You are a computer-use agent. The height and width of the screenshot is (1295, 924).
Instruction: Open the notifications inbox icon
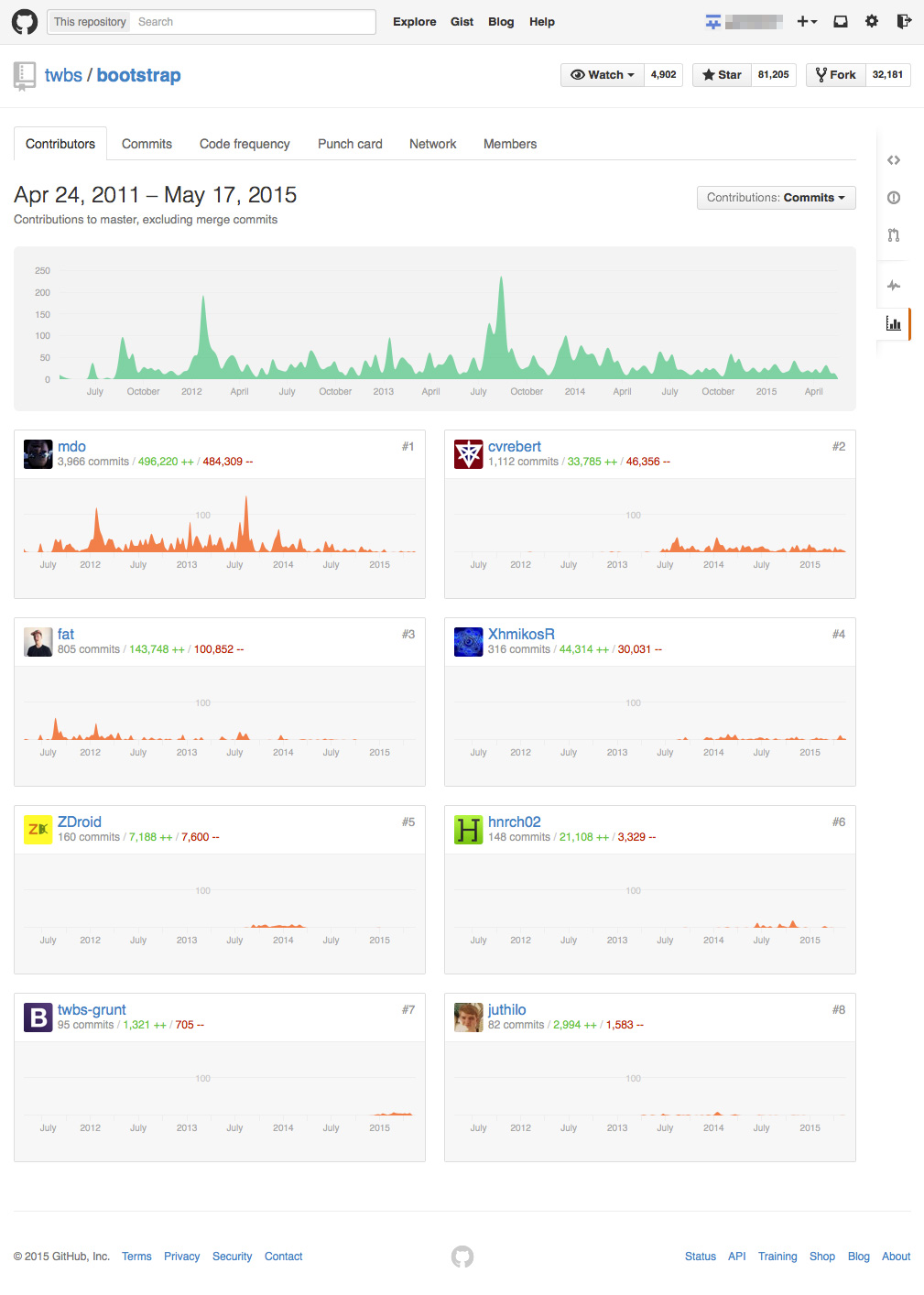840,21
